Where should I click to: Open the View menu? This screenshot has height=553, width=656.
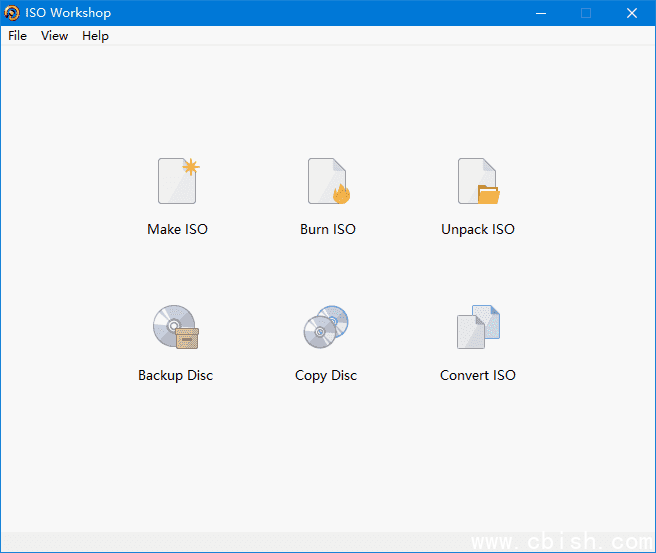(x=54, y=36)
